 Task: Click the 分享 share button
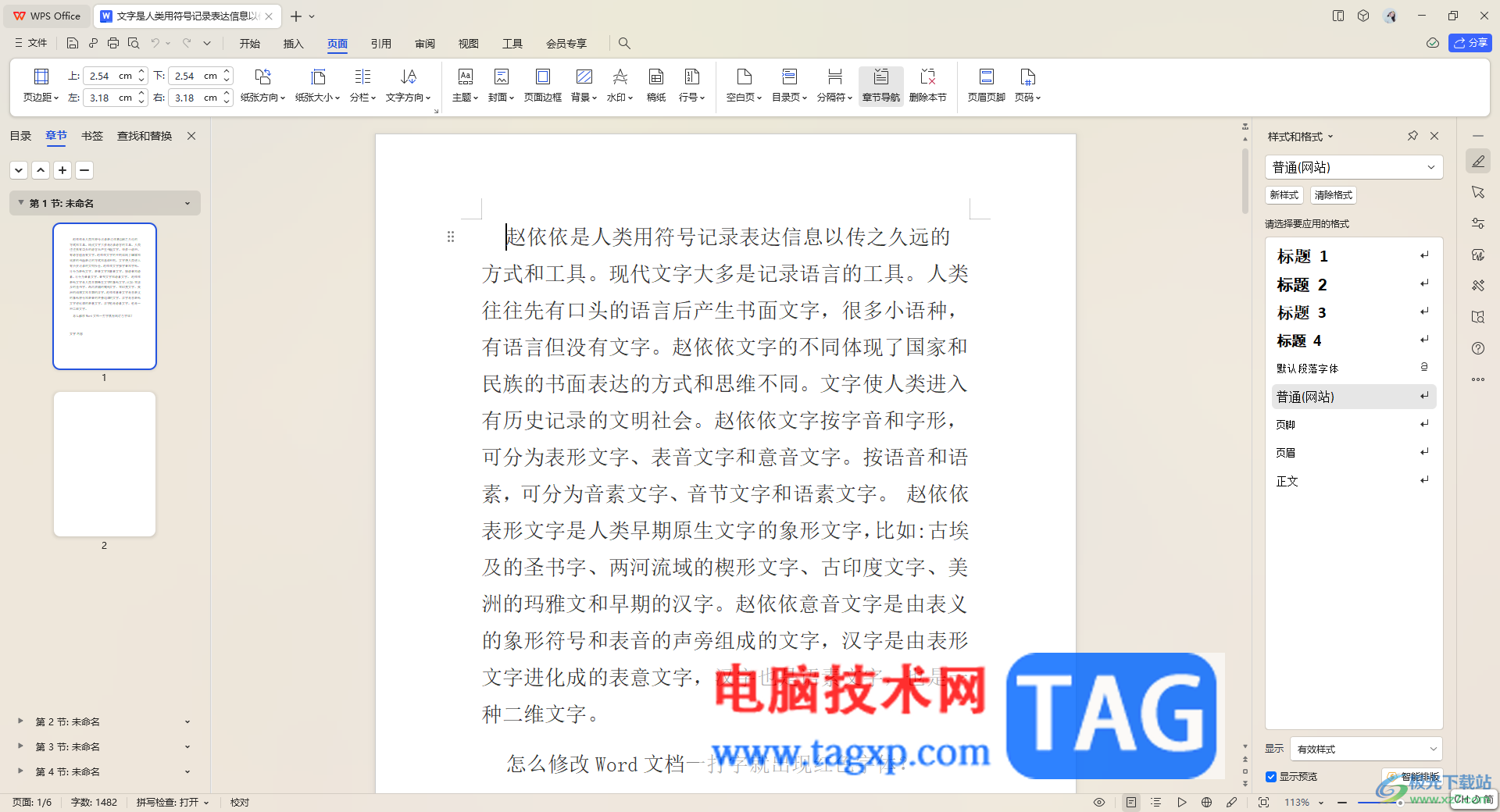[x=1470, y=43]
